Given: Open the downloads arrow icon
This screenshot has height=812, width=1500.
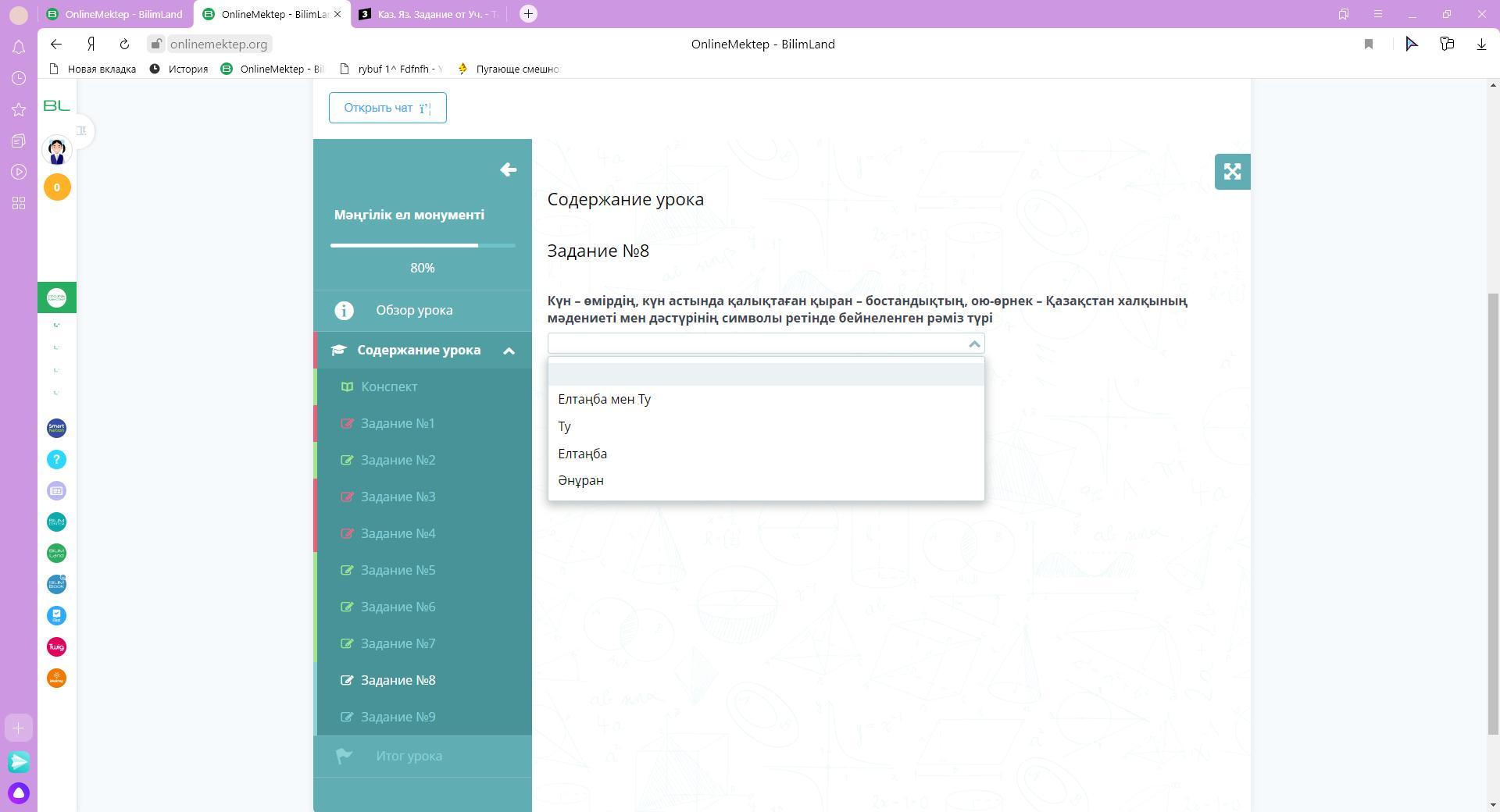Looking at the screenshot, I should (1480, 45).
